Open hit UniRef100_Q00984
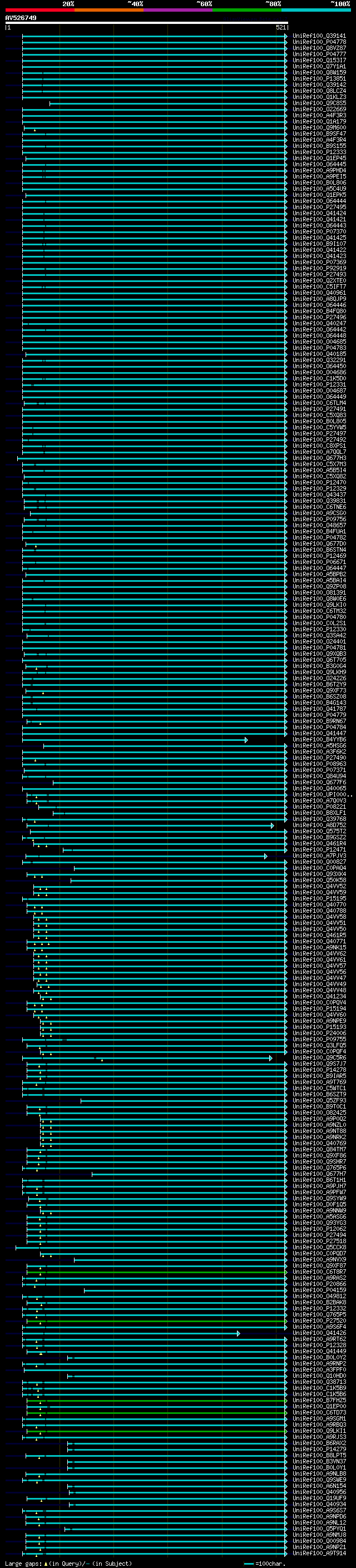Viewport: 356px width, 1568px height. 319,1541
